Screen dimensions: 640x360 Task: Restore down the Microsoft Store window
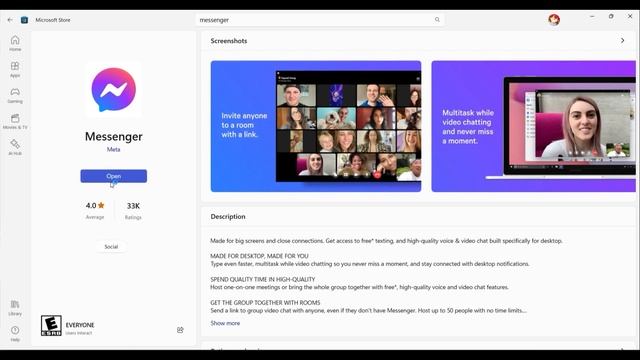coord(611,16)
